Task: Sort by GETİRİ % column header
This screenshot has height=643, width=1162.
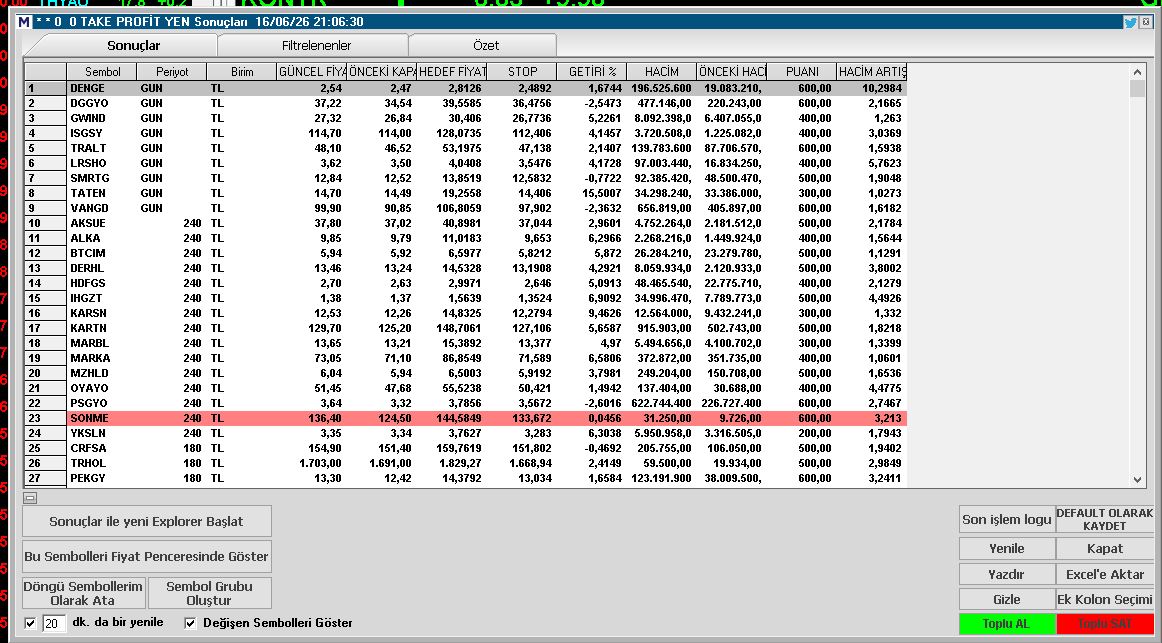Action: tap(592, 72)
